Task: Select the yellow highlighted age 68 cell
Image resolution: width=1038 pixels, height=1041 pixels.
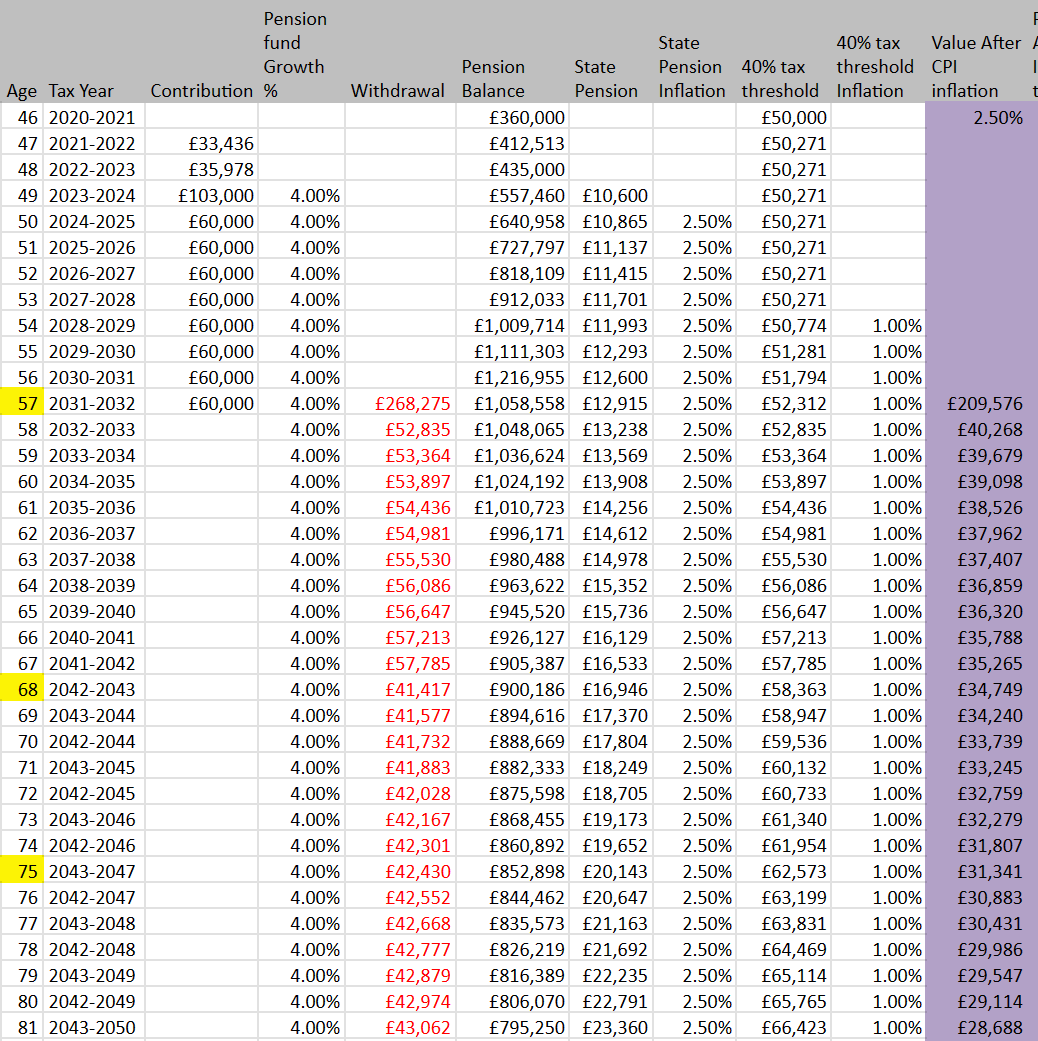Action: (x=22, y=689)
